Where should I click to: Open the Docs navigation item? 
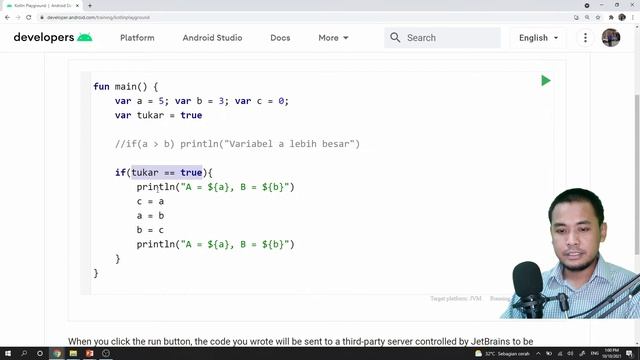coord(280,38)
